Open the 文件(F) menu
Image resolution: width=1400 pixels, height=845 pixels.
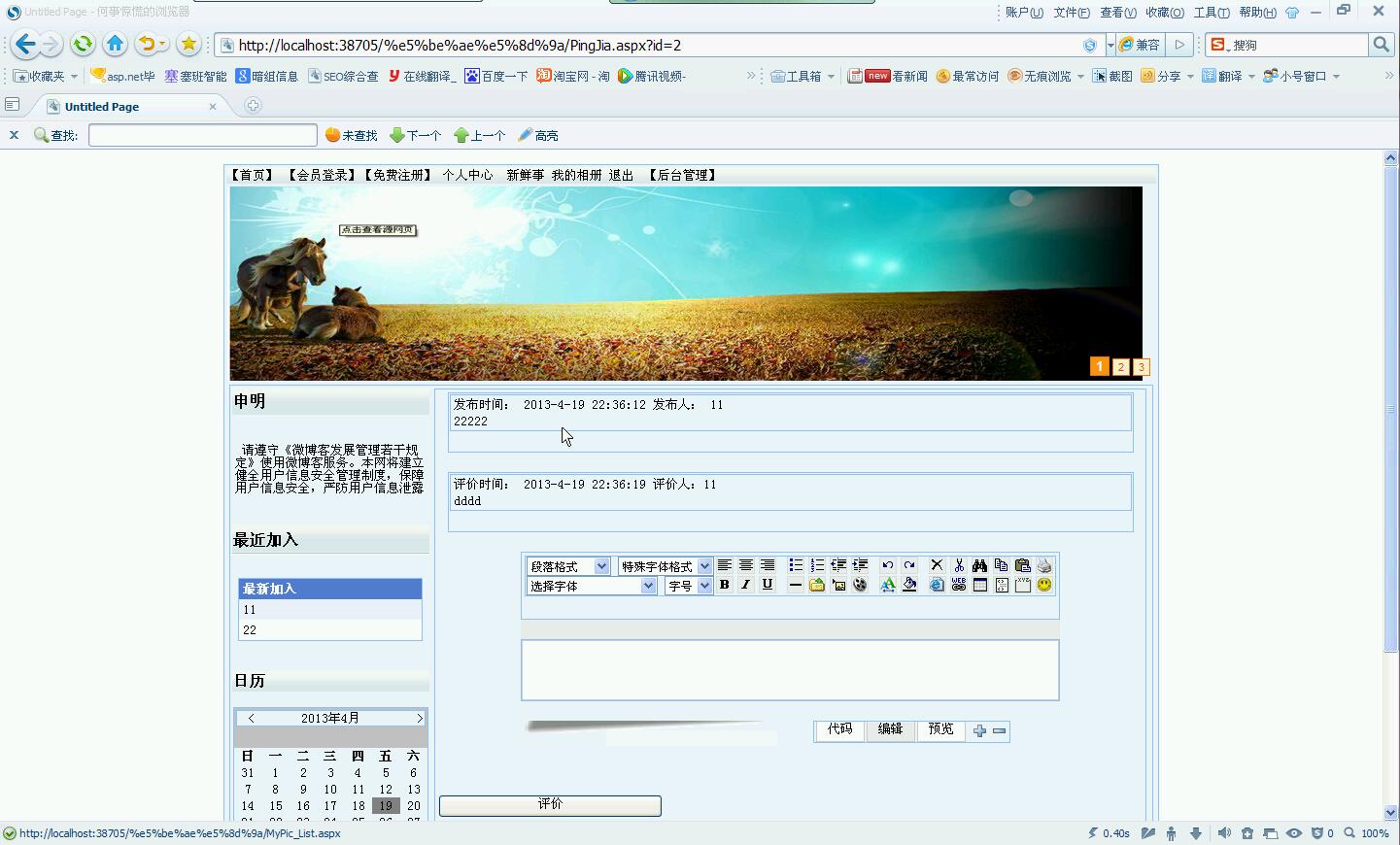click(1072, 13)
